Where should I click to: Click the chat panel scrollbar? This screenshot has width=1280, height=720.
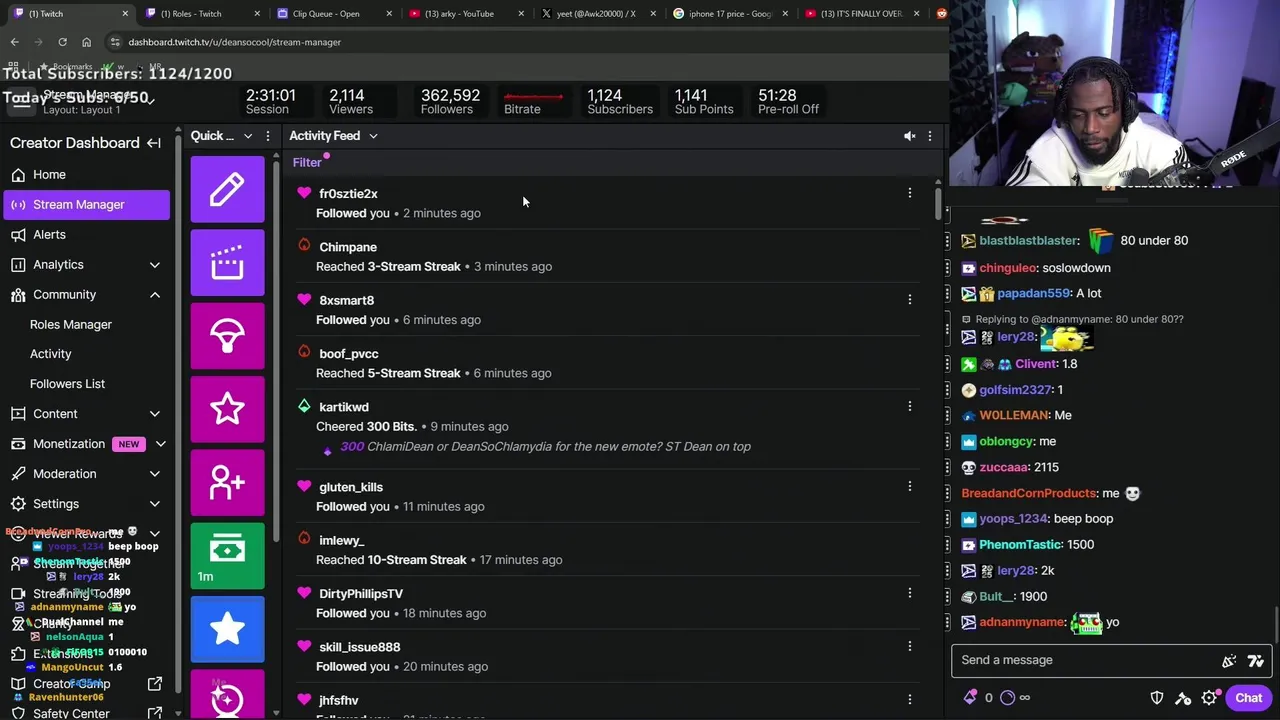(x=1276, y=625)
